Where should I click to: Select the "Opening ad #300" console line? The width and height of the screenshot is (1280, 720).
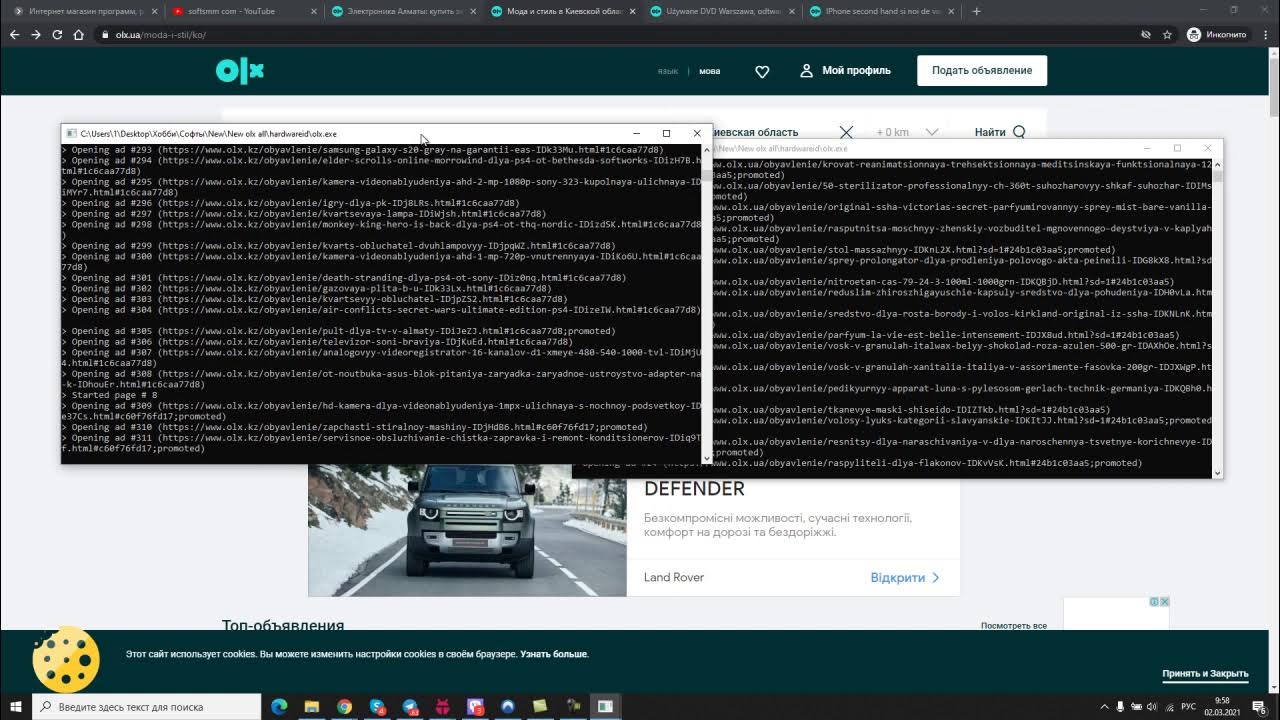click(x=381, y=261)
